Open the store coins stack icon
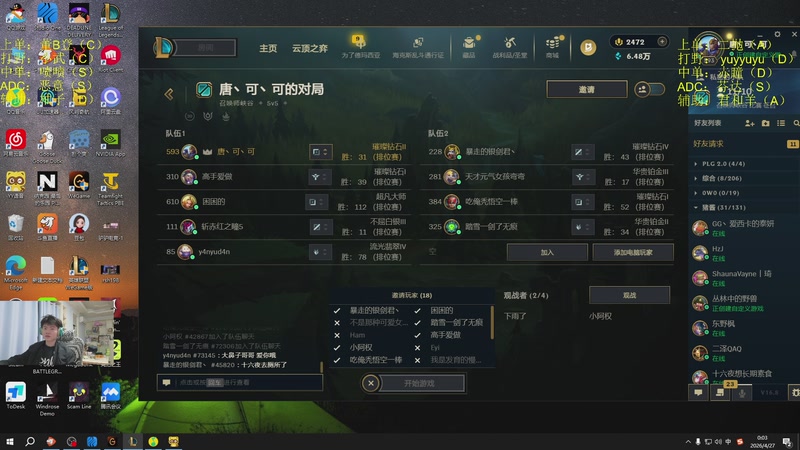Screen dimensions: 800x450 553,44
